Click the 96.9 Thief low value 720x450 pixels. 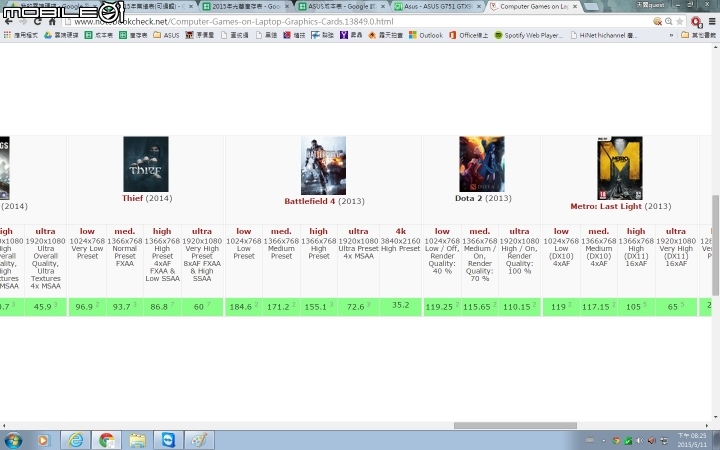click(x=87, y=307)
